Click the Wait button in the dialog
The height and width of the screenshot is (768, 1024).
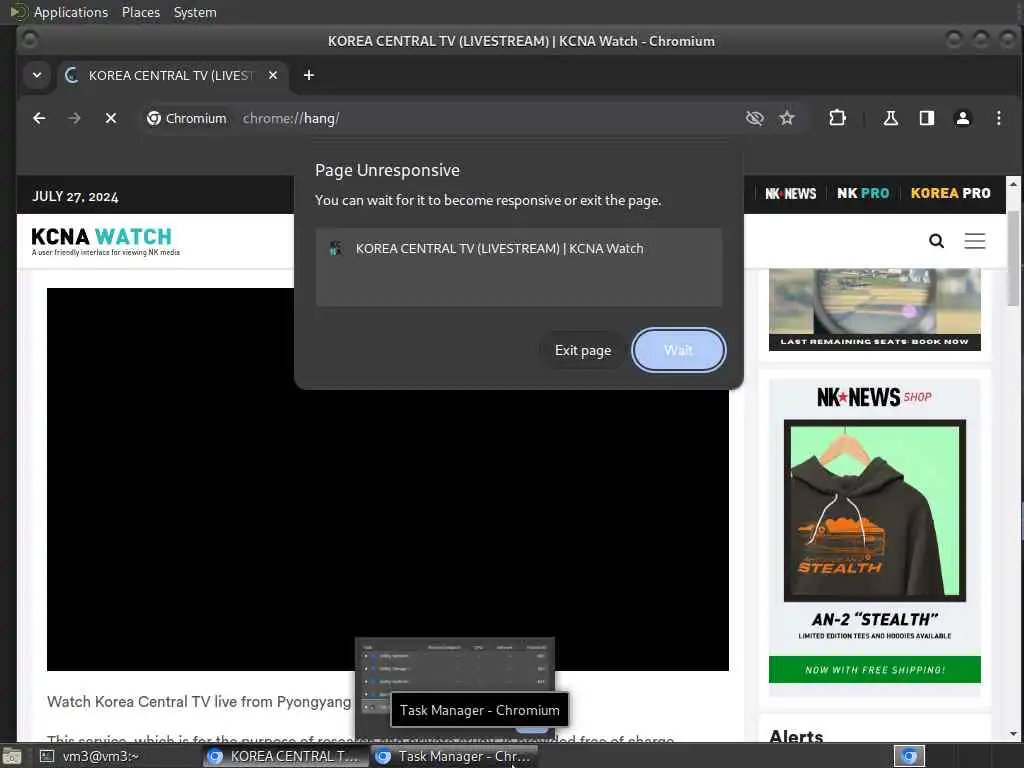[679, 350]
